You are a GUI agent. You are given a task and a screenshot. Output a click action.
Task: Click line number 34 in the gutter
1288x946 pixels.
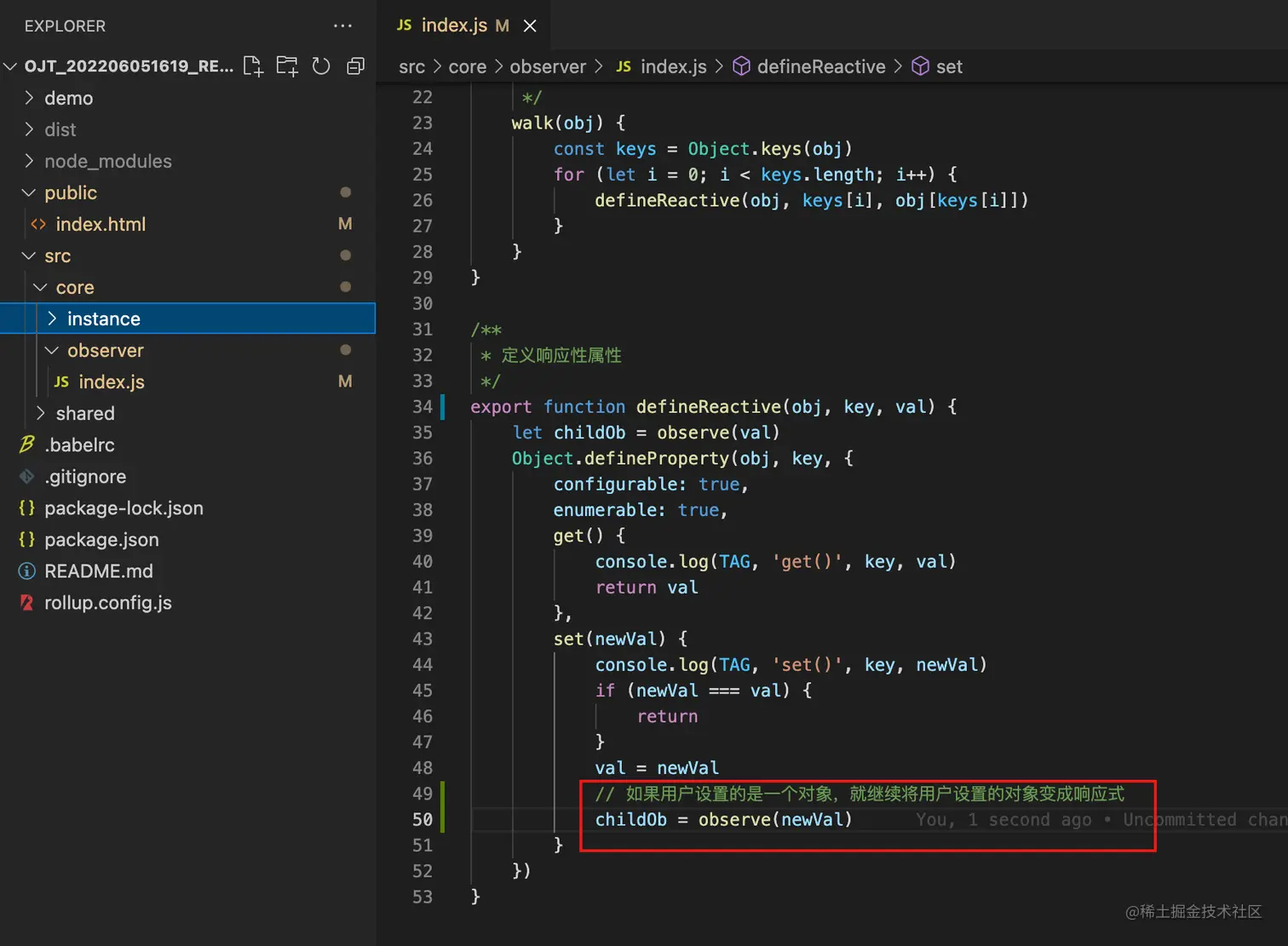pyautogui.click(x=423, y=407)
